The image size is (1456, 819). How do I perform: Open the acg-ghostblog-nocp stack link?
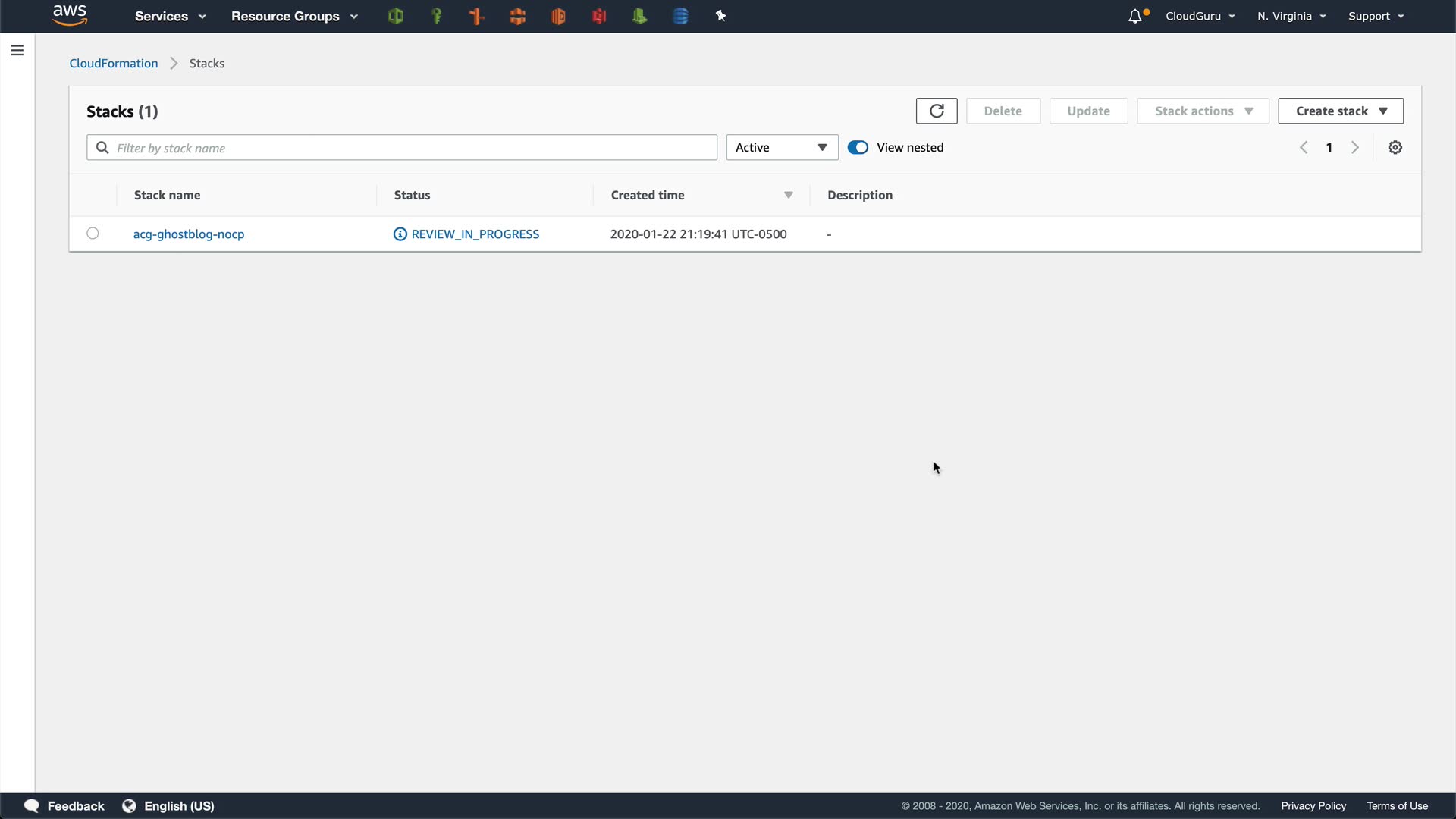click(189, 234)
